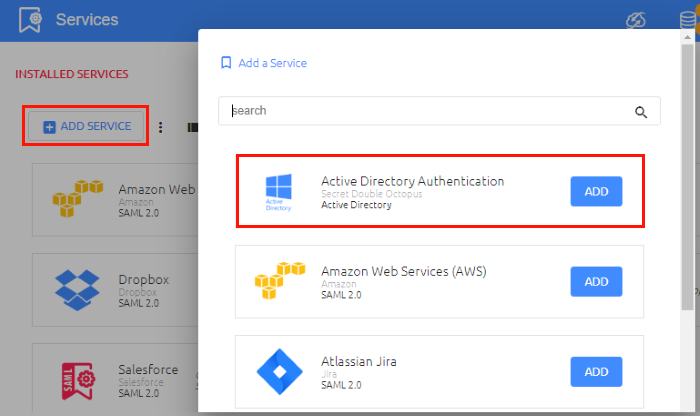The width and height of the screenshot is (700, 416).
Task: Click the Active Directory Windows logo icon
Action: pos(279,192)
